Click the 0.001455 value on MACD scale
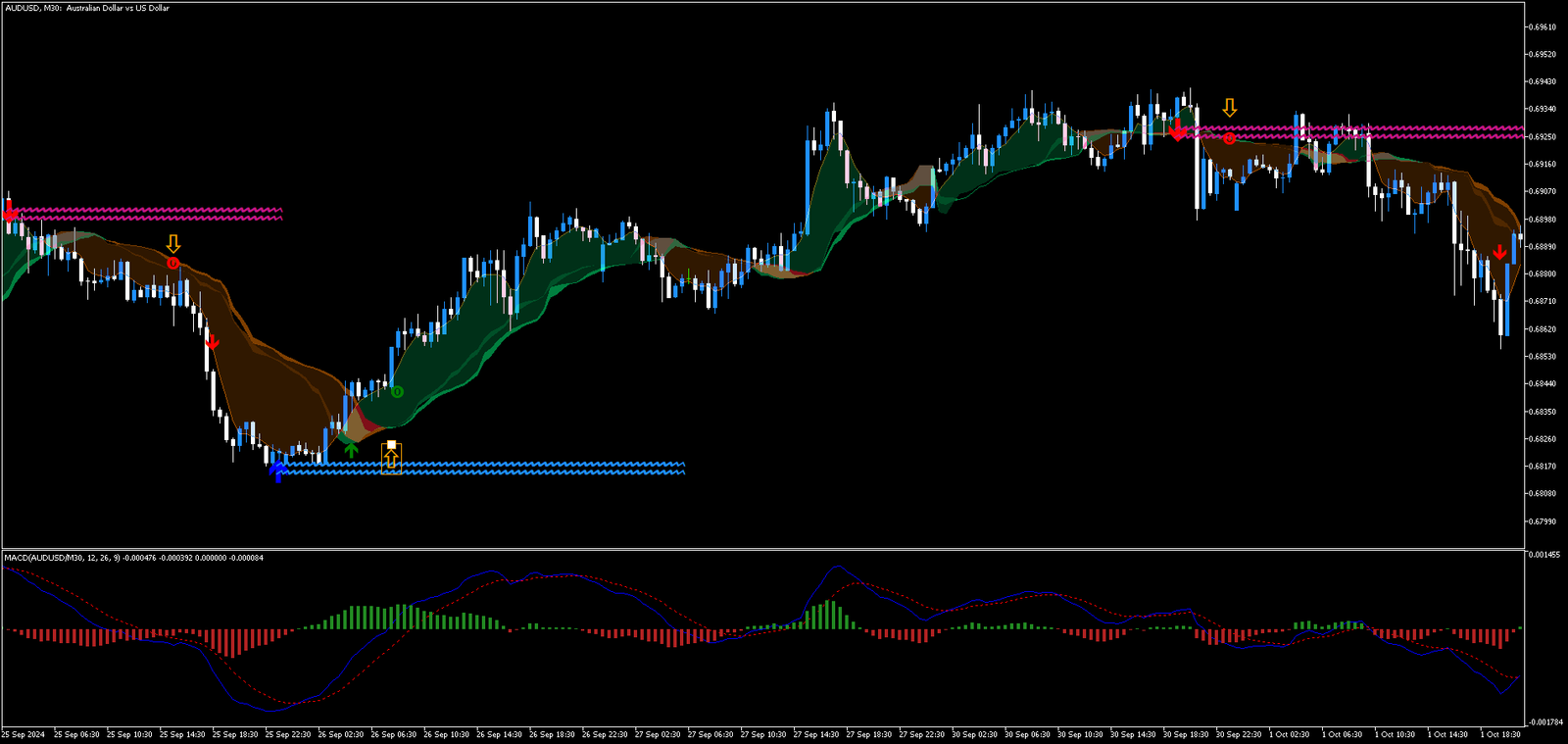 point(1544,555)
